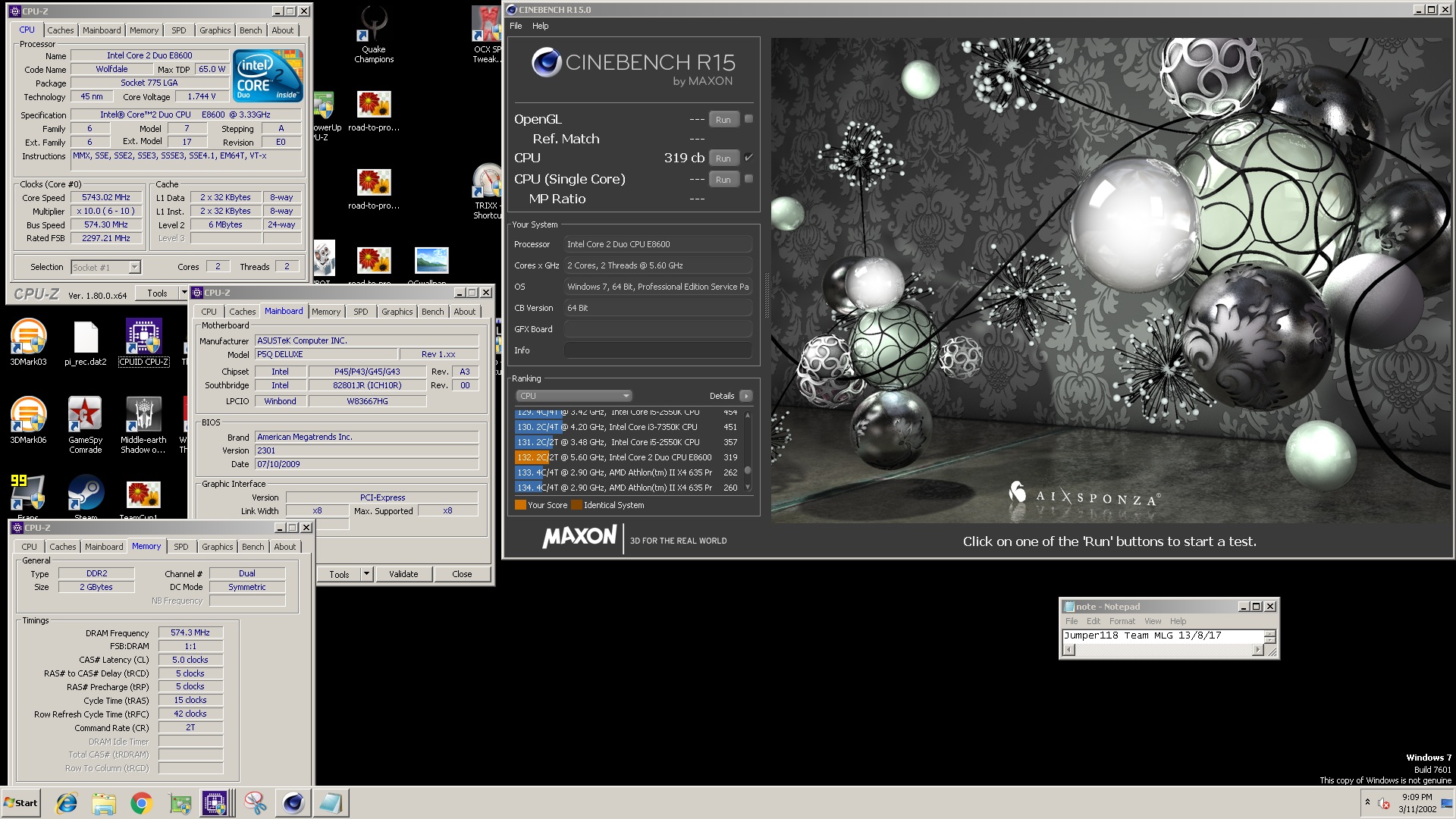
Task: Open Notepad Format menu
Action: (1122, 621)
